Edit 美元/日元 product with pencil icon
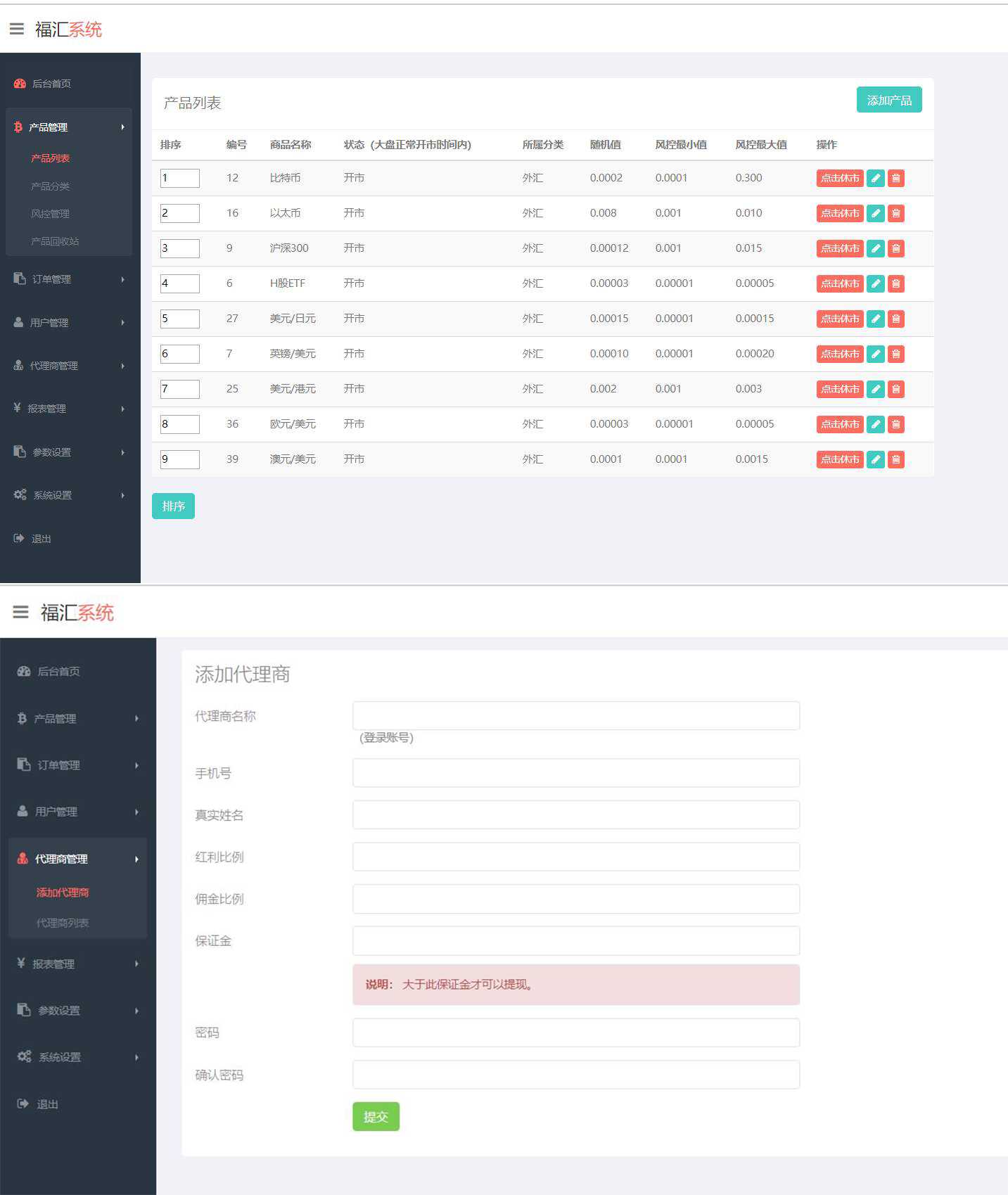This screenshot has width=1008, height=1195. point(875,319)
